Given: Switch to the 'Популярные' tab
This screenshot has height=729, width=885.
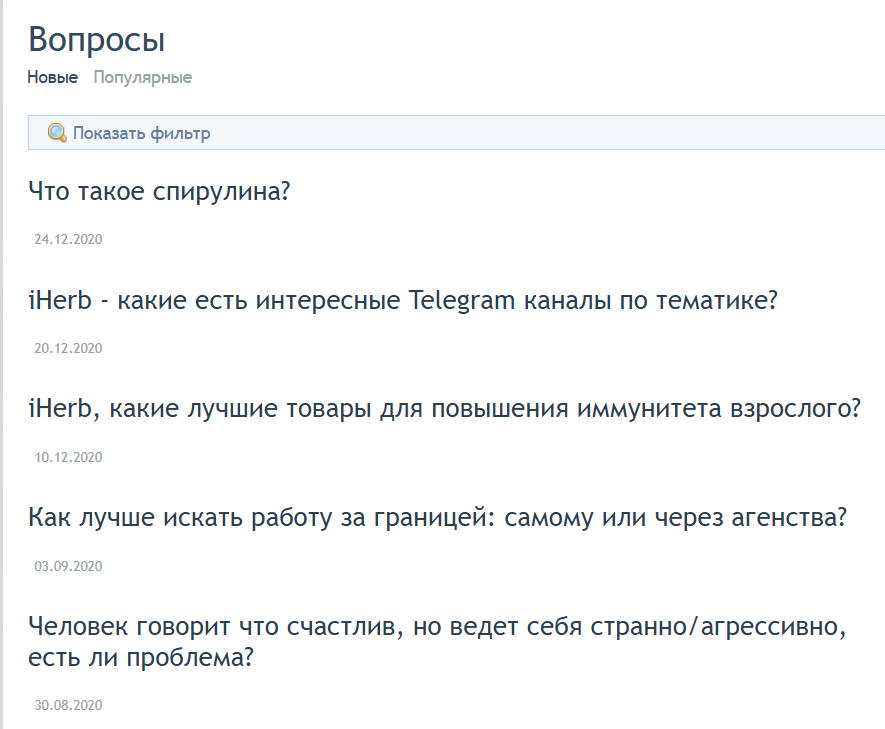Looking at the screenshot, I should (x=142, y=77).
